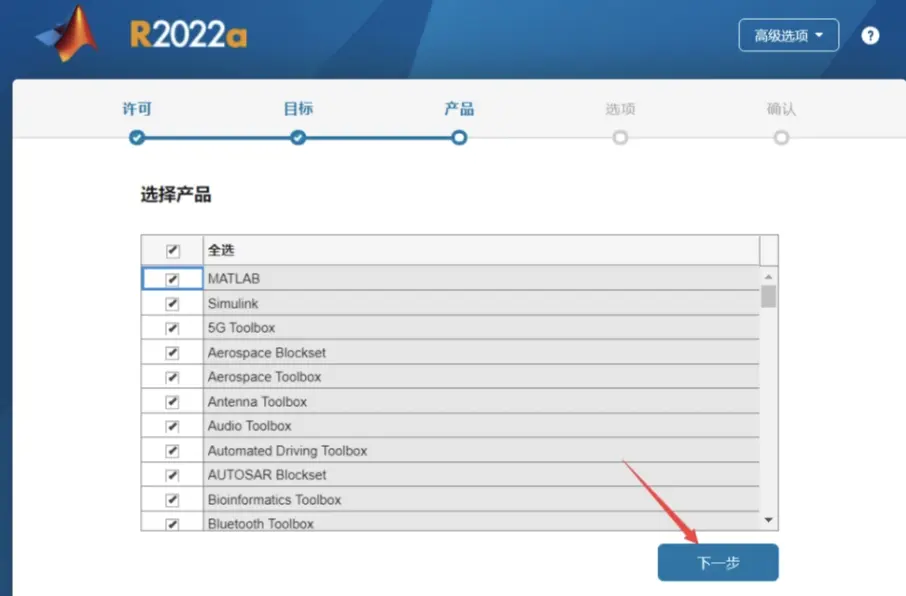The height and width of the screenshot is (596, 906).
Task: Click the Aerospace Blockset product name
Action: coord(267,353)
